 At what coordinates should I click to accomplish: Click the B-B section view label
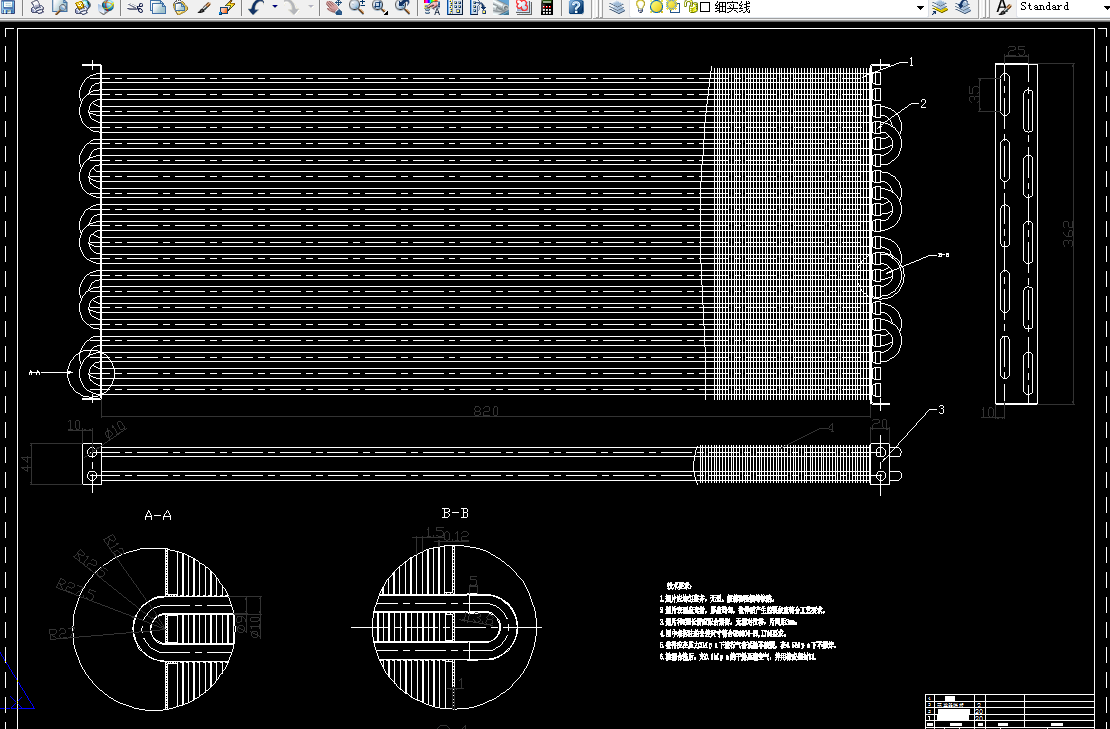point(455,513)
